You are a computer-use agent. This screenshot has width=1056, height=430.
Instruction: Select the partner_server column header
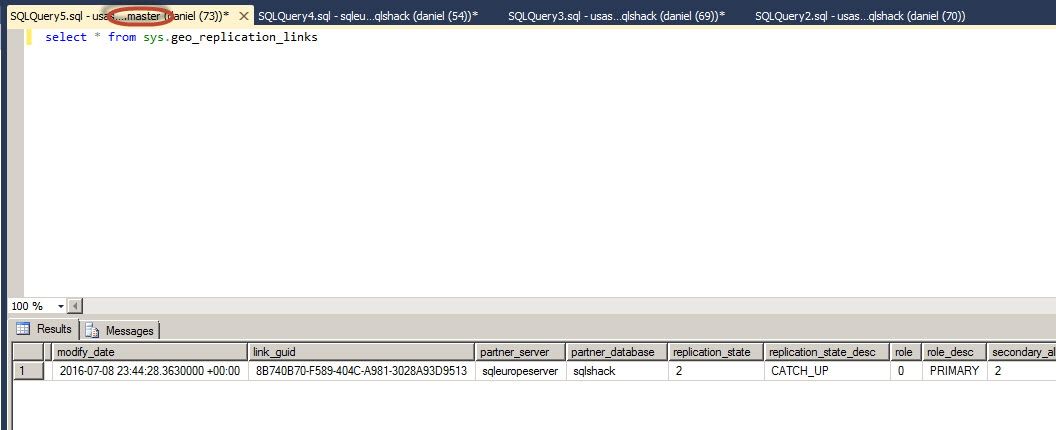point(521,352)
